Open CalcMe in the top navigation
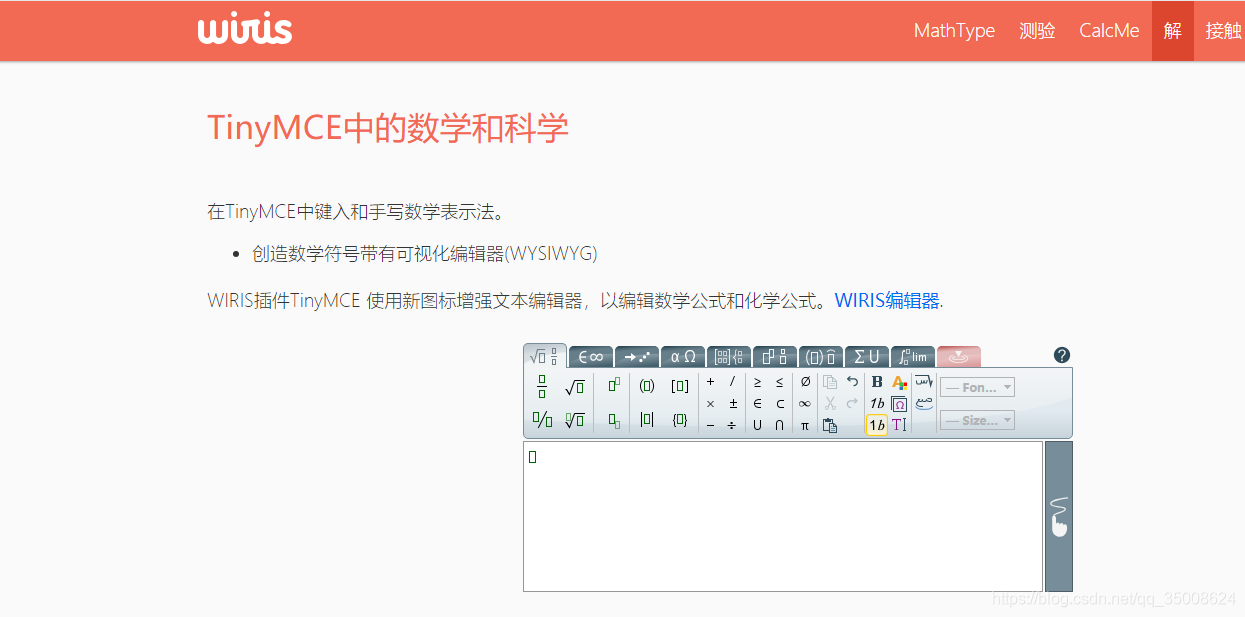Image resolution: width=1245 pixels, height=617 pixels. (1109, 31)
